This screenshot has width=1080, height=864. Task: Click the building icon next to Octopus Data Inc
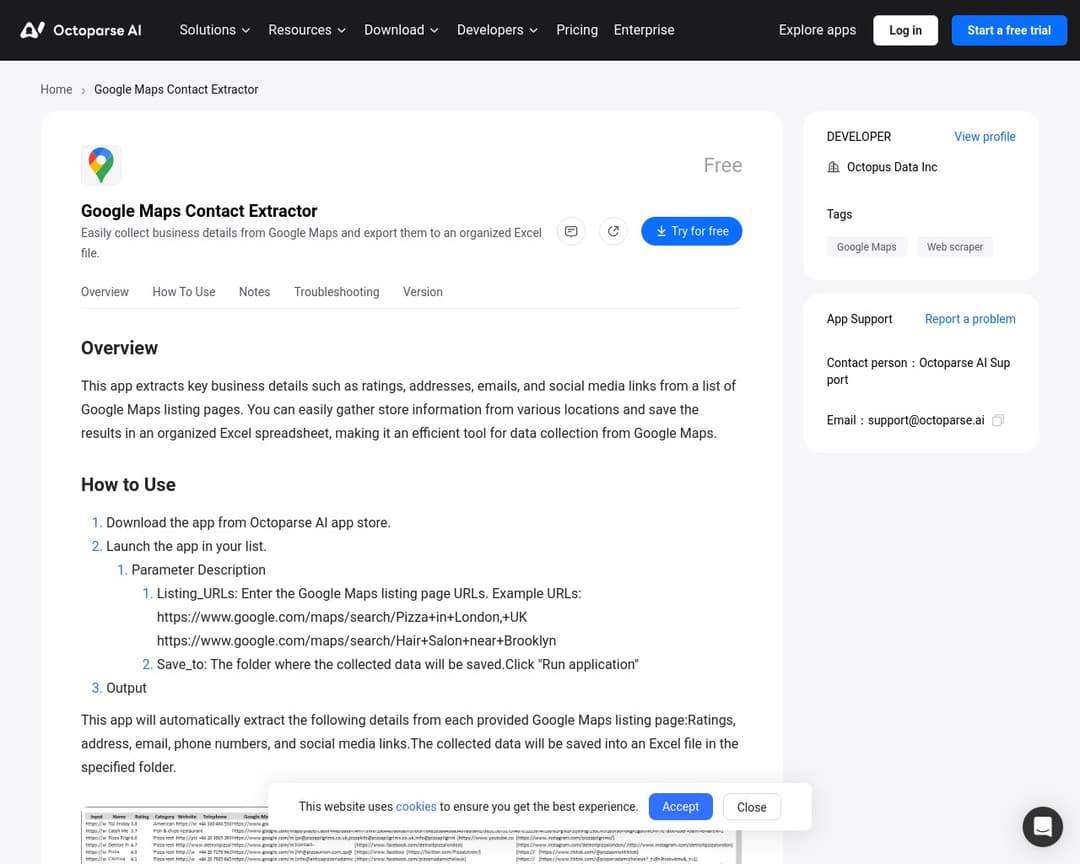(x=834, y=167)
